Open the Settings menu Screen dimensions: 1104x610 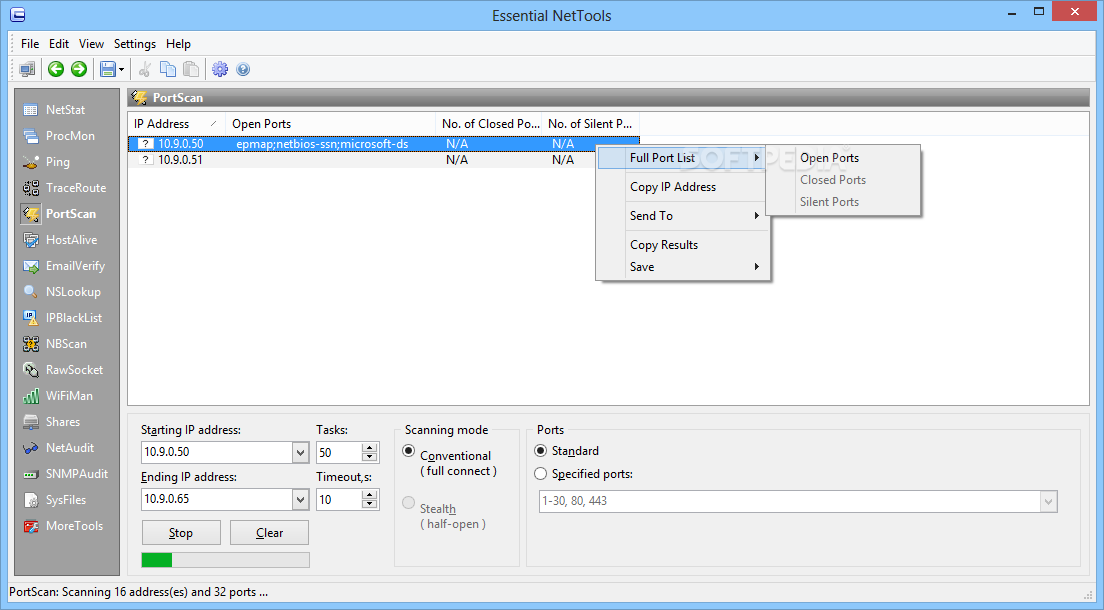134,44
